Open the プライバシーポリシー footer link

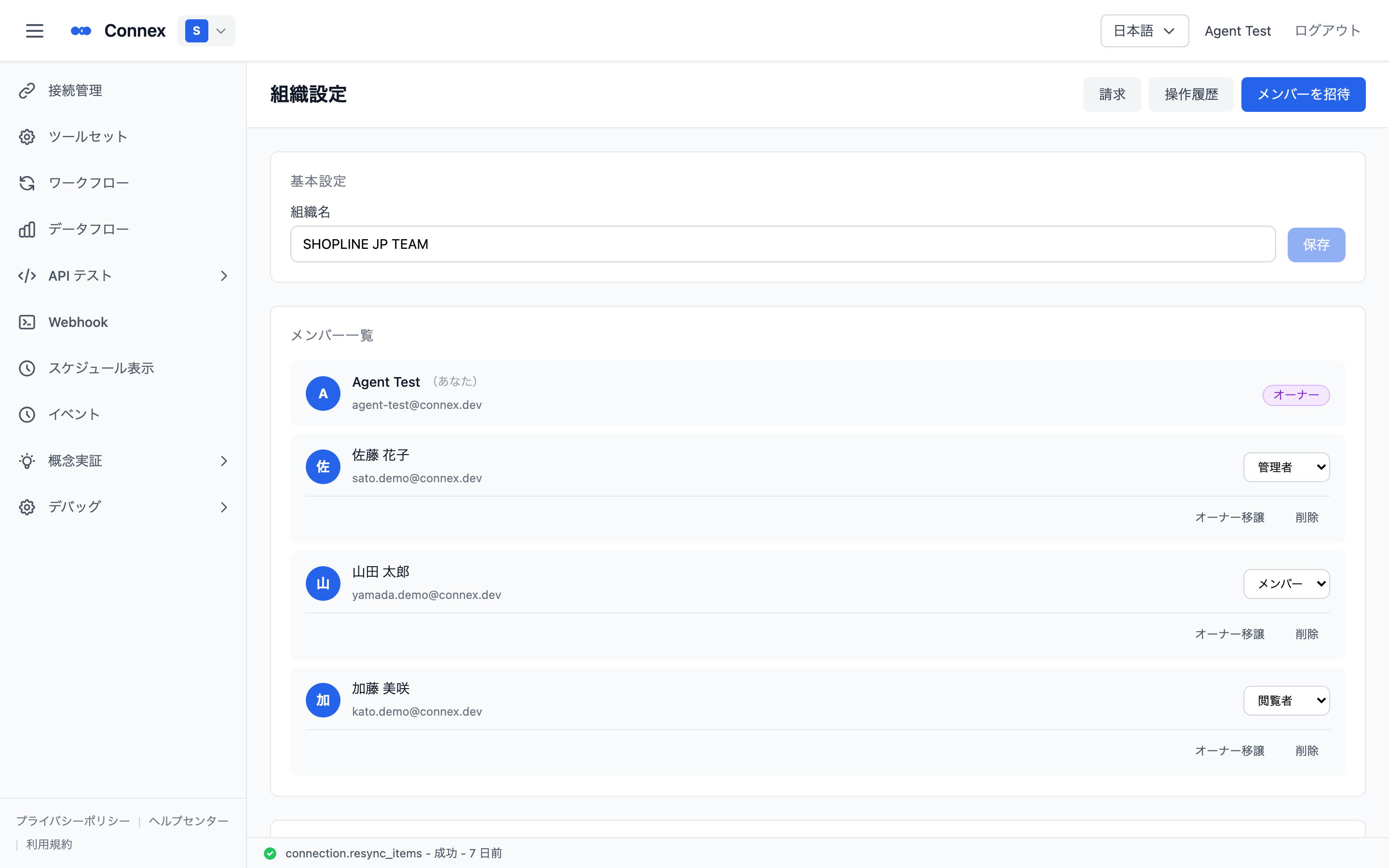click(x=73, y=821)
